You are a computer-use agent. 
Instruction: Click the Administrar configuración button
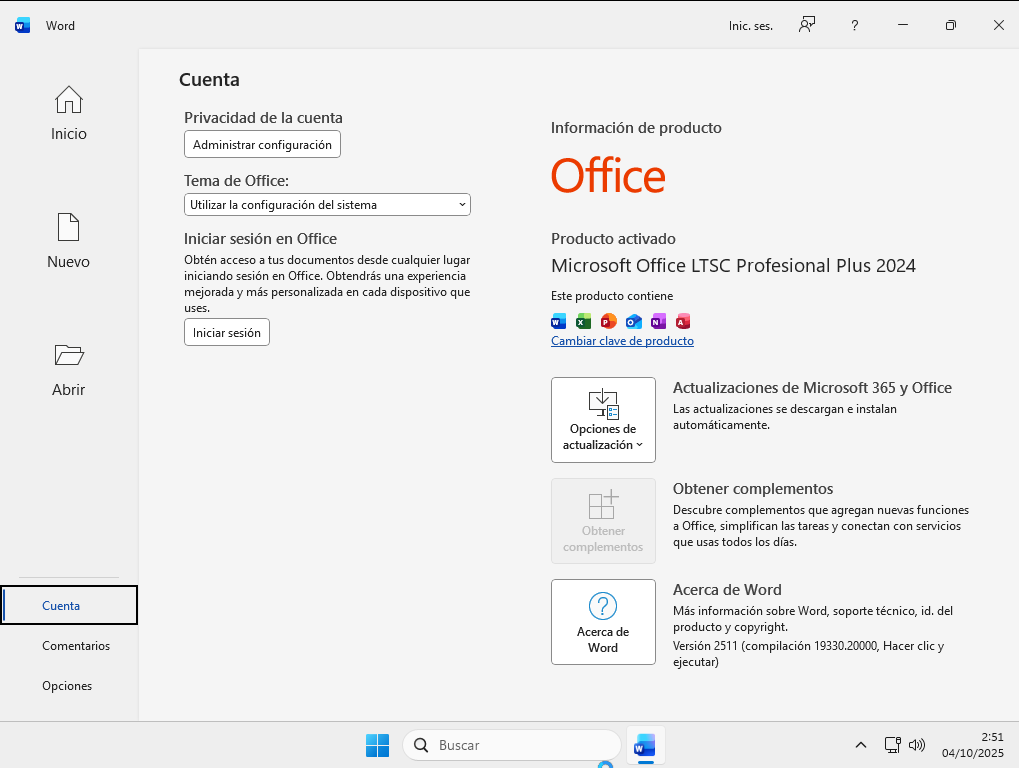[262, 144]
